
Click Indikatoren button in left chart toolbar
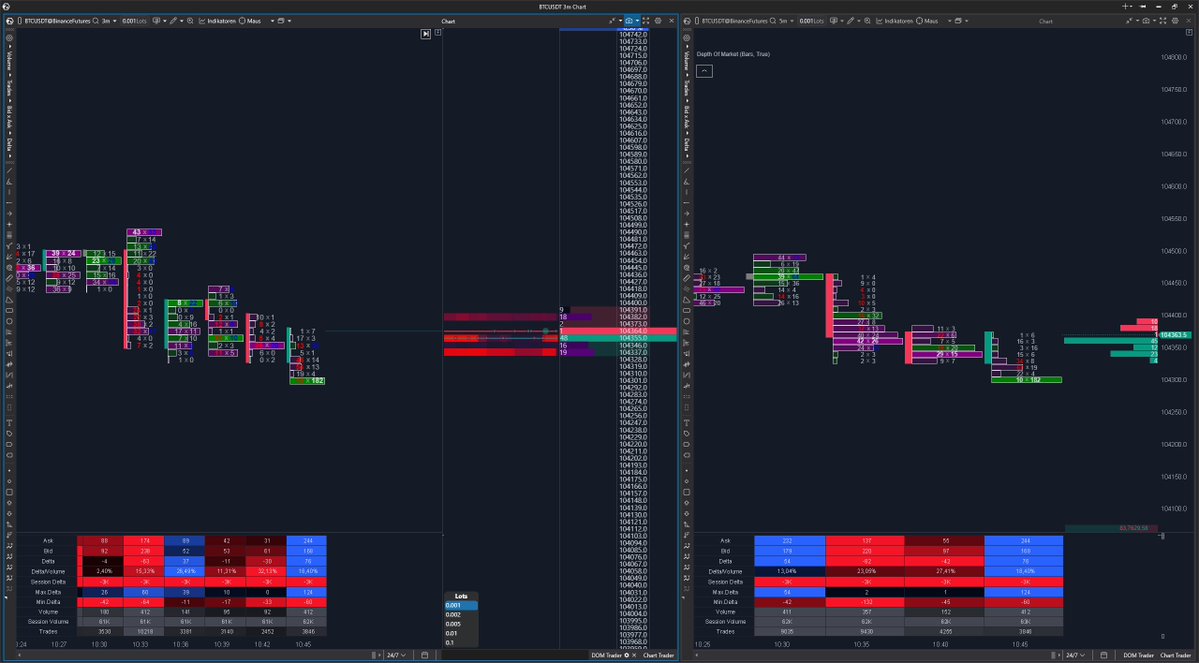pos(217,21)
